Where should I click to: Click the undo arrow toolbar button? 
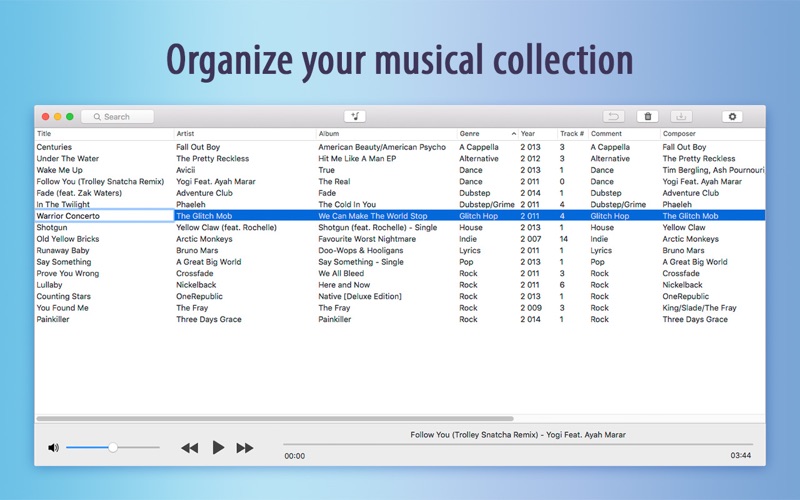tap(613, 116)
